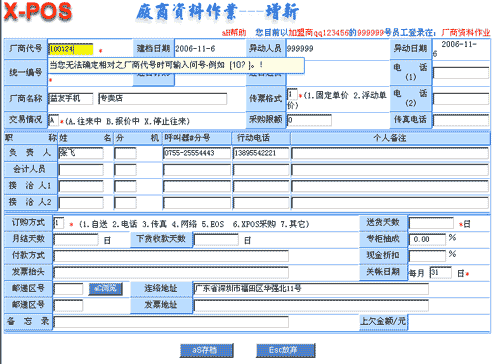500x364 pixels.
Task: Select the 负责人 name field
Action: (x=81, y=153)
